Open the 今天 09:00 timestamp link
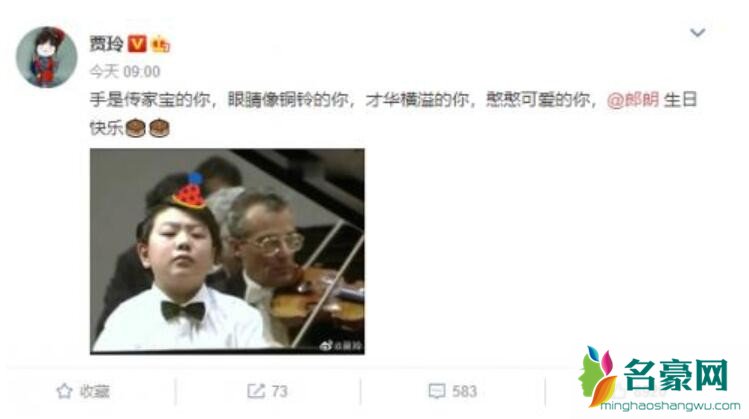 [125, 72]
